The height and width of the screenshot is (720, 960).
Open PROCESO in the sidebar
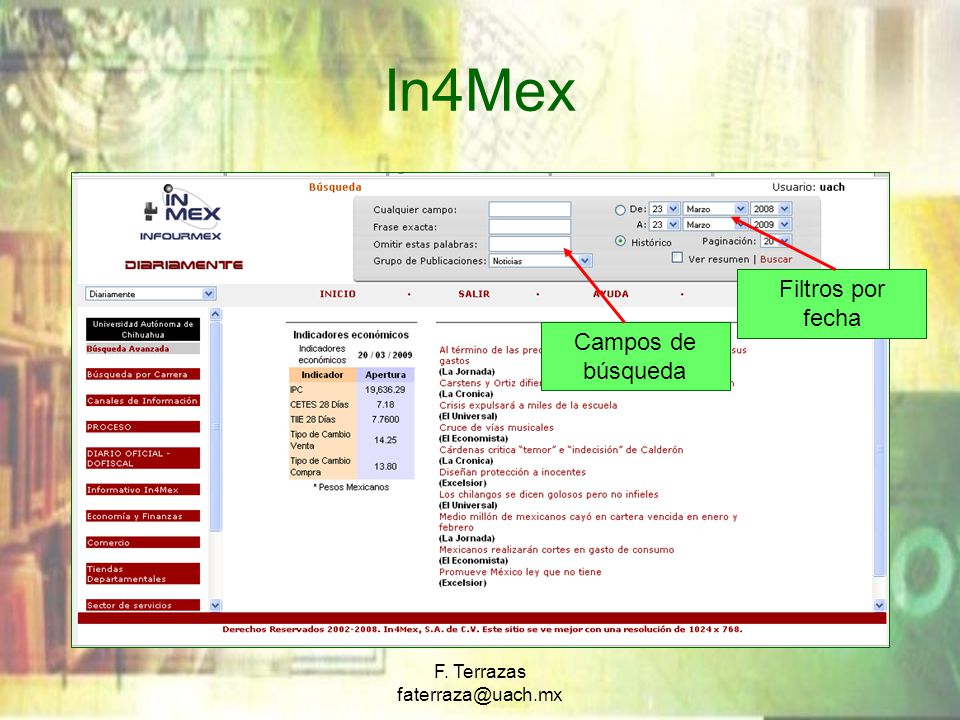pyautogui.click(x=143, y=427)
